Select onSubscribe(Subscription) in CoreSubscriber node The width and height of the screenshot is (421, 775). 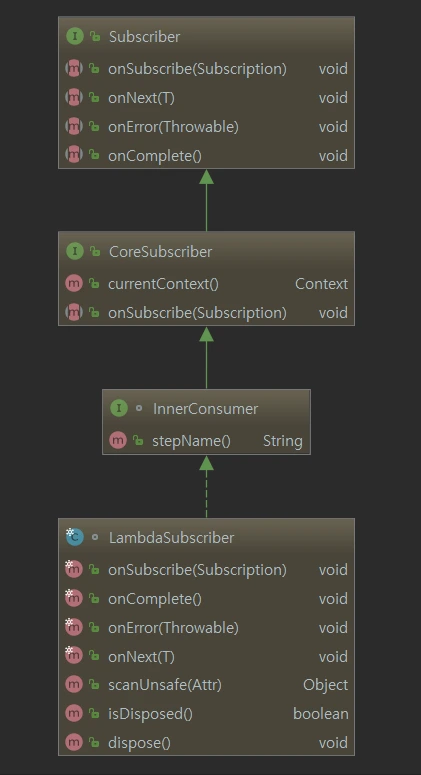point(207,312)
